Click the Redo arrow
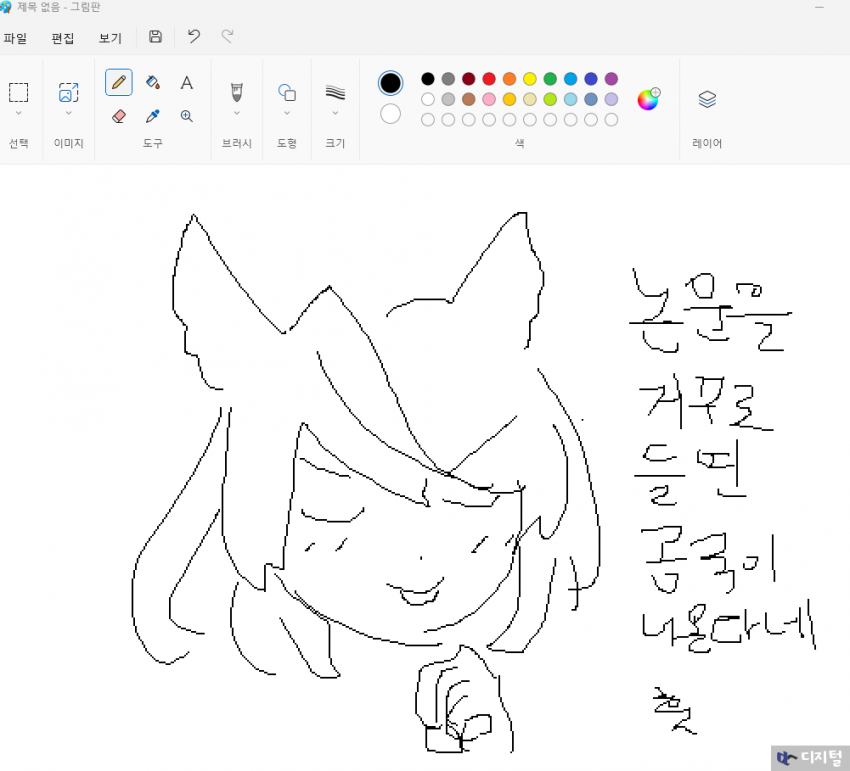 (227, 36)
